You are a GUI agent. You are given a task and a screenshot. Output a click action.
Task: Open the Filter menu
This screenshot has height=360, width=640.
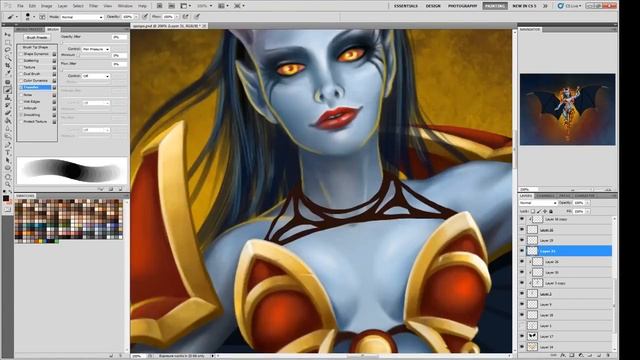click(93, 6)
